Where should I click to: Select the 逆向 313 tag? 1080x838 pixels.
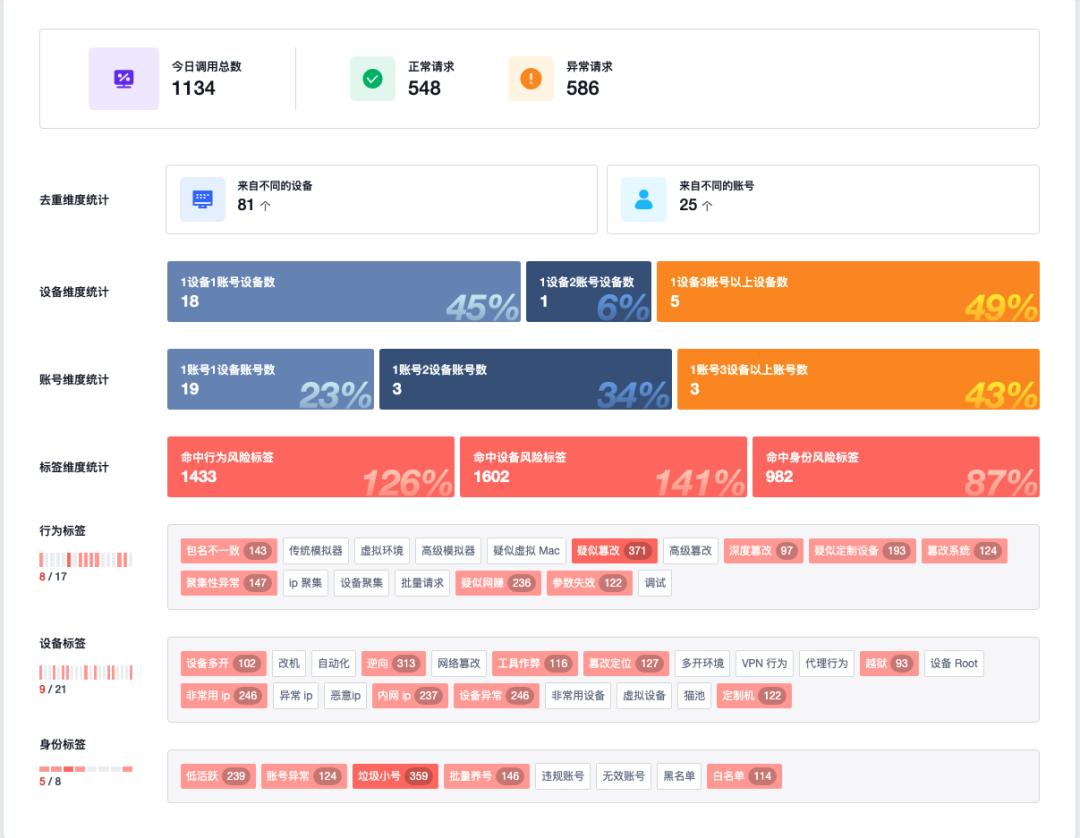[x=393, y=664]
